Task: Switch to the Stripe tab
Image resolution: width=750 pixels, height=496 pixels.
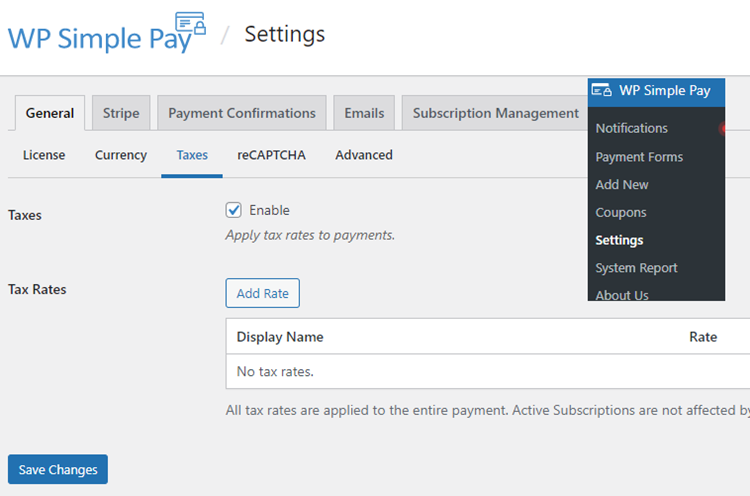Action: point(121,113)
